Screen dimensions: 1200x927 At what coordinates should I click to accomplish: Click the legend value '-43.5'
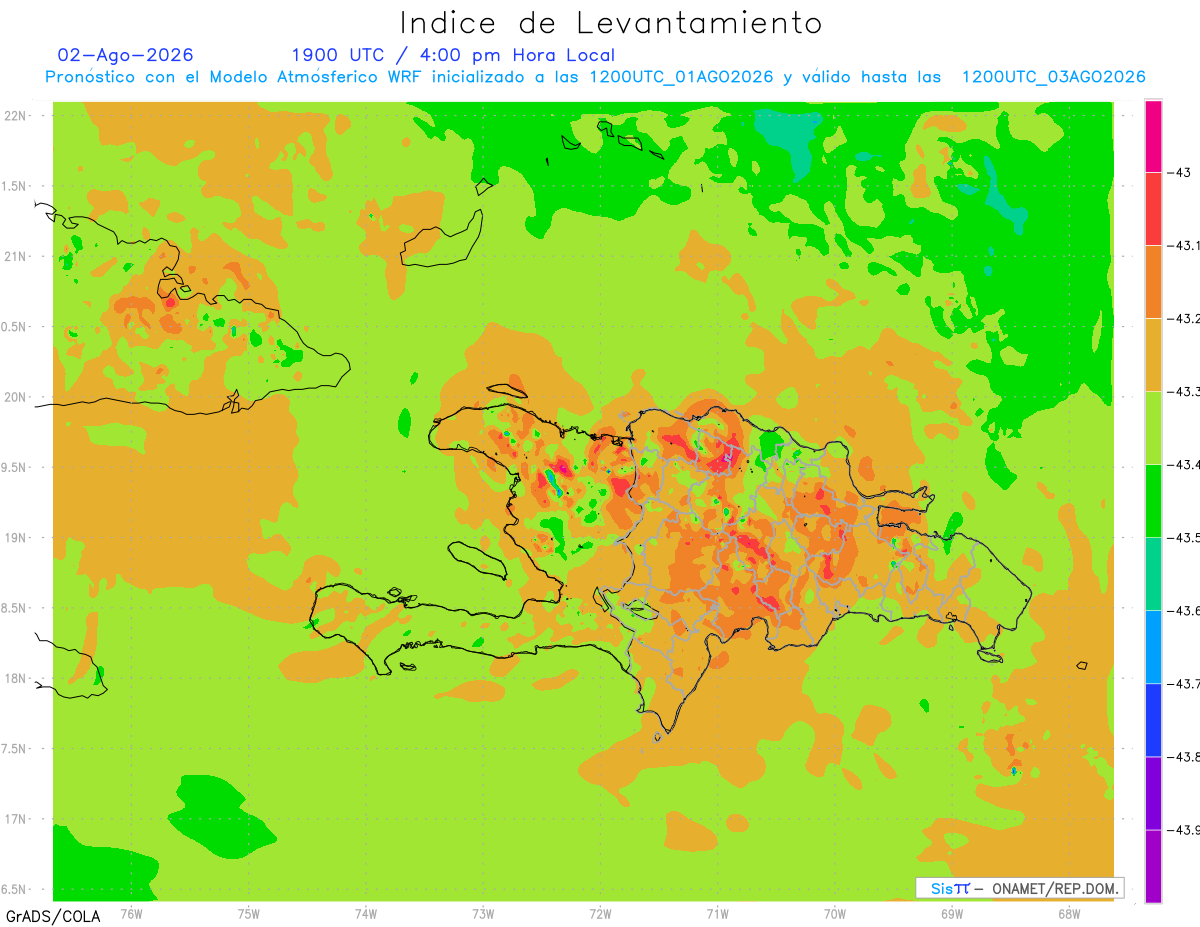pyautogui.click(x=1184, y=537)
